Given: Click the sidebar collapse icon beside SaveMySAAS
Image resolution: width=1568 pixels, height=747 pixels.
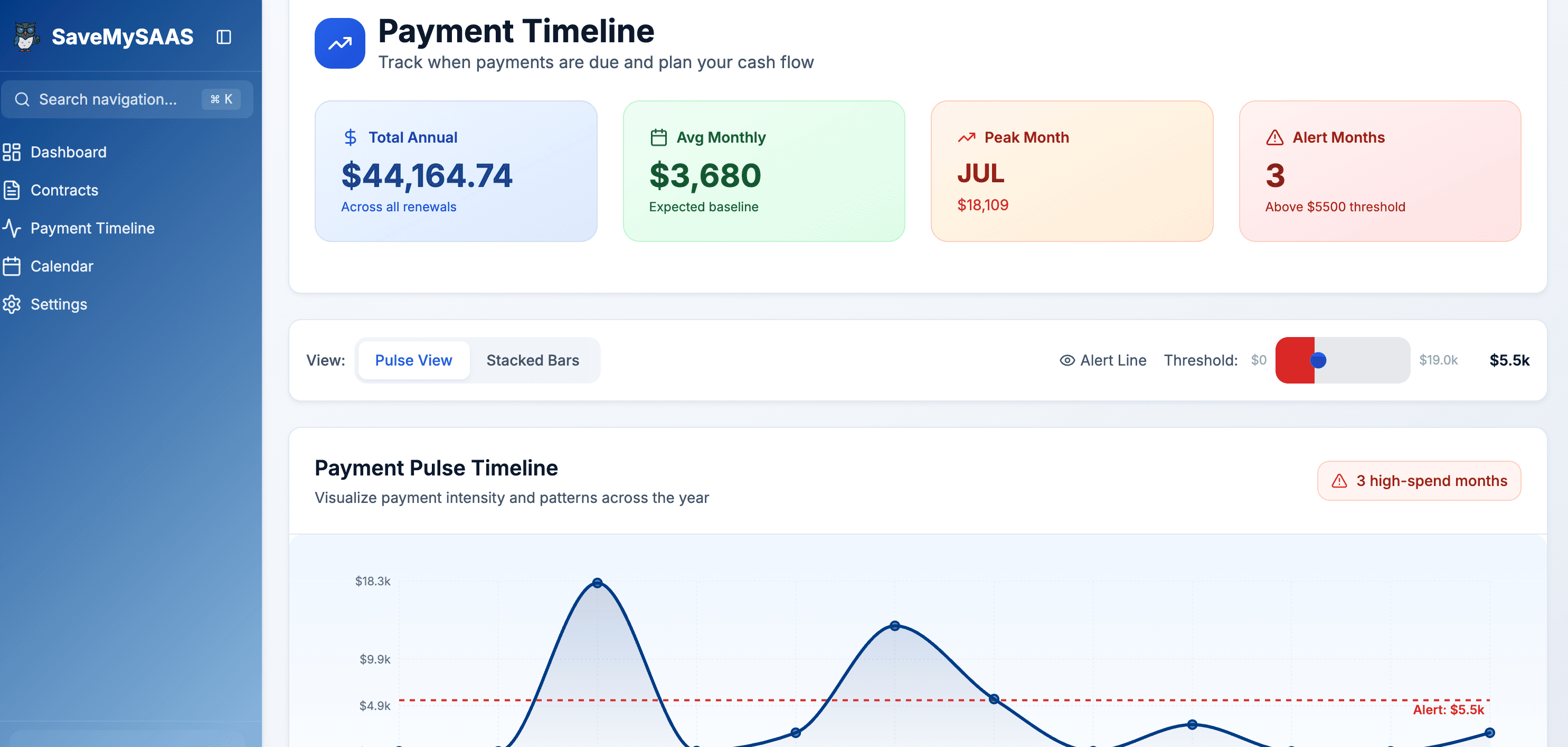Looking at the screenshot, I should click(x=223, y=36).
